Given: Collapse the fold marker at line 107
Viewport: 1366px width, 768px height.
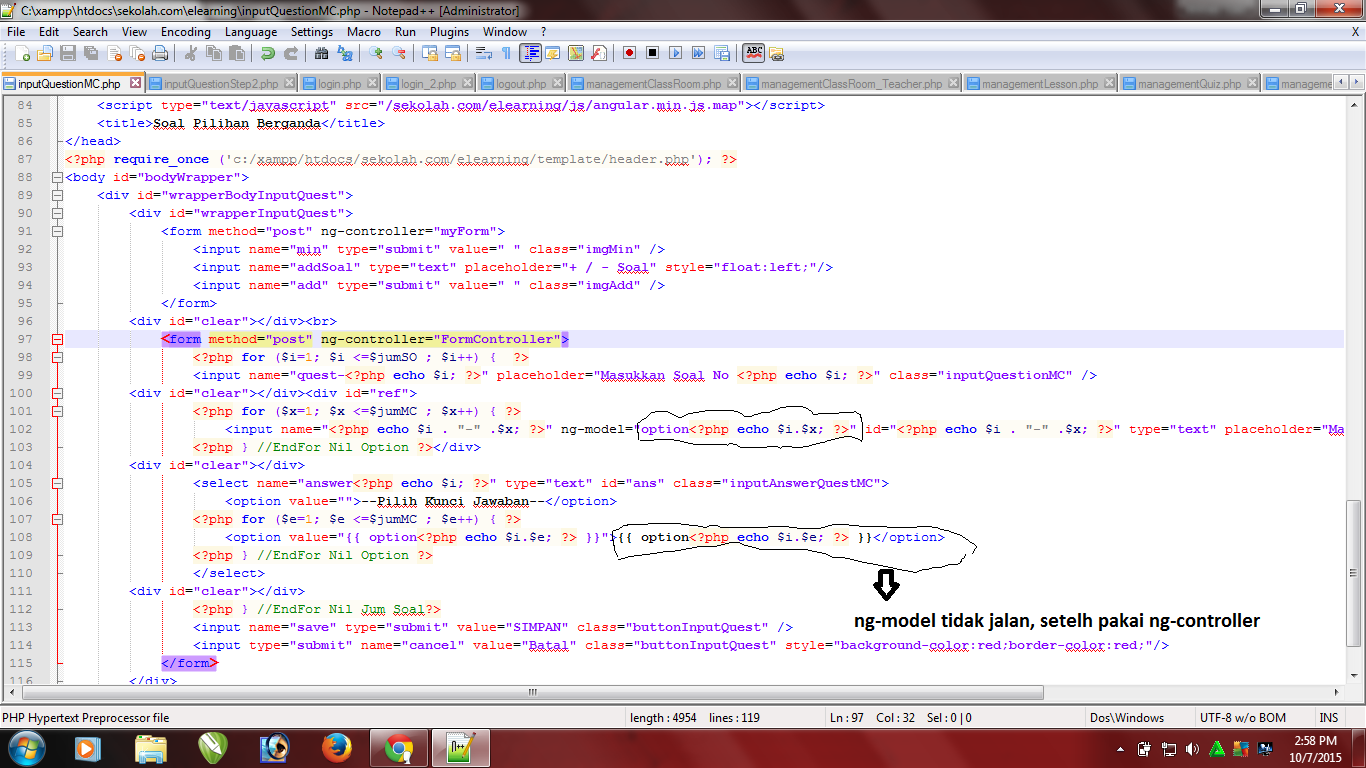Looking at the screenshot, I should tap(57, 519).
